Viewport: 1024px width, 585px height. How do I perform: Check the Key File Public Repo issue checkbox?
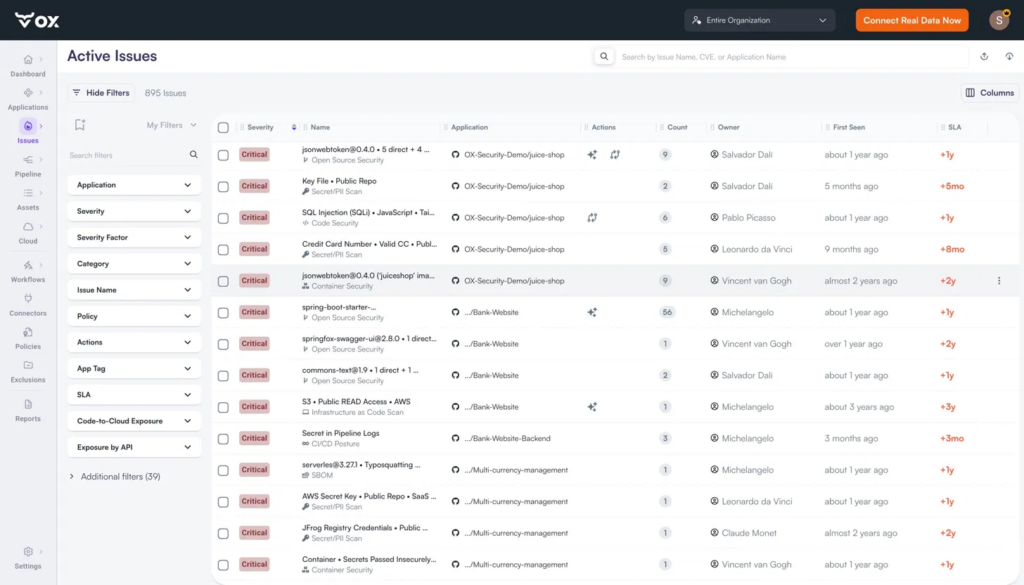[223, 187]
